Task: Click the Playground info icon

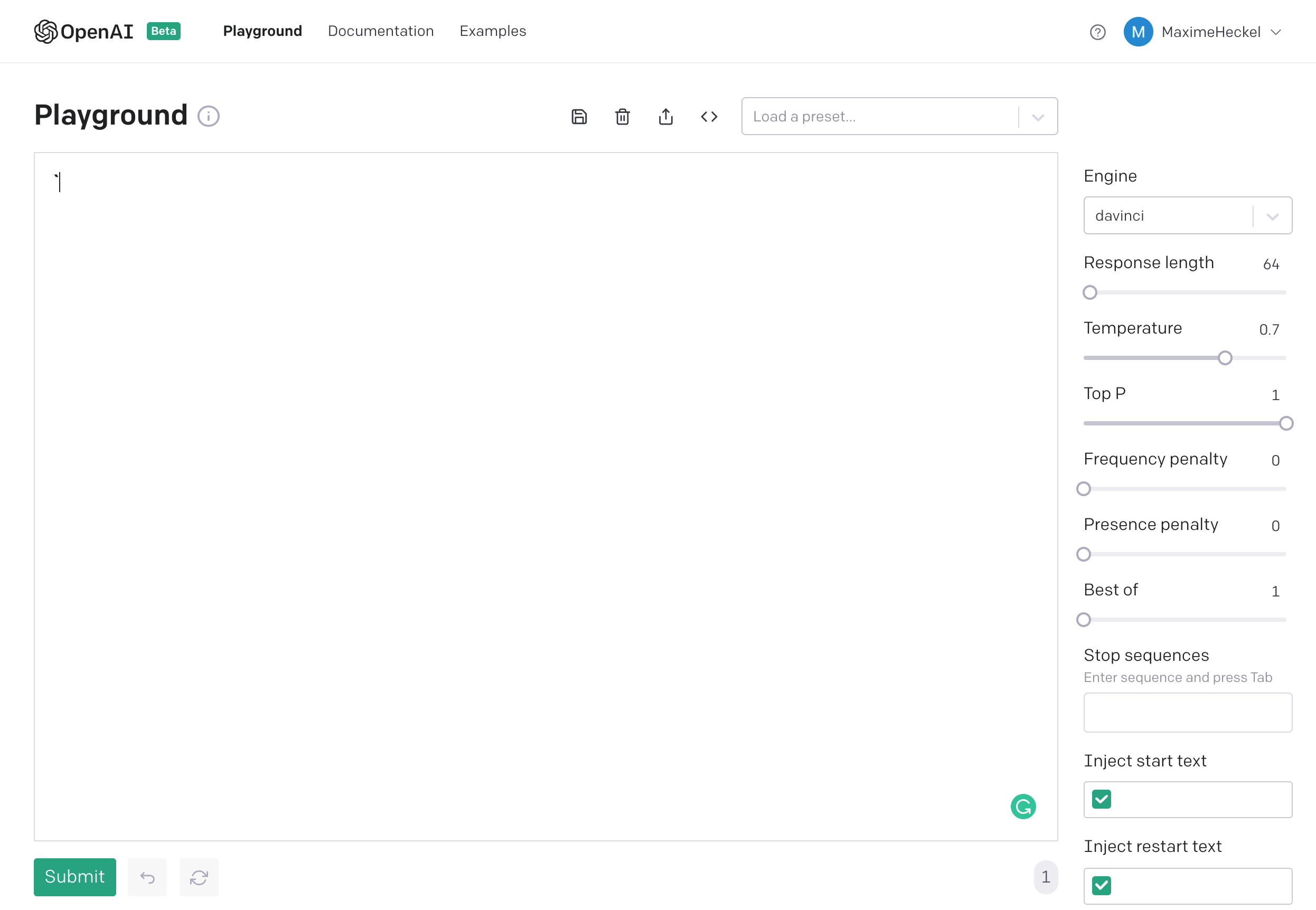Action: (208, 116)
